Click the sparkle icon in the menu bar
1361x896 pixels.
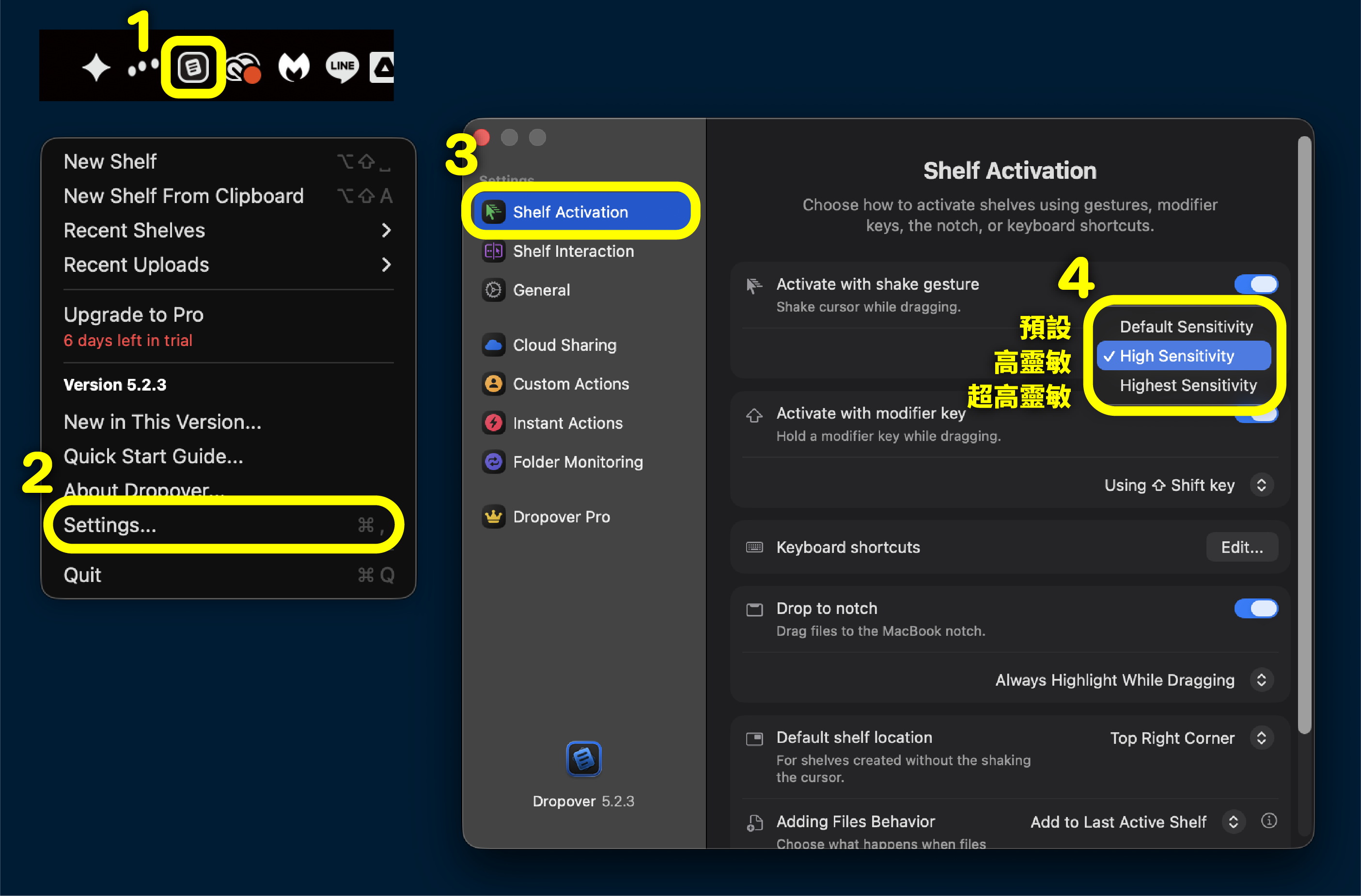[x=96, y=67]
